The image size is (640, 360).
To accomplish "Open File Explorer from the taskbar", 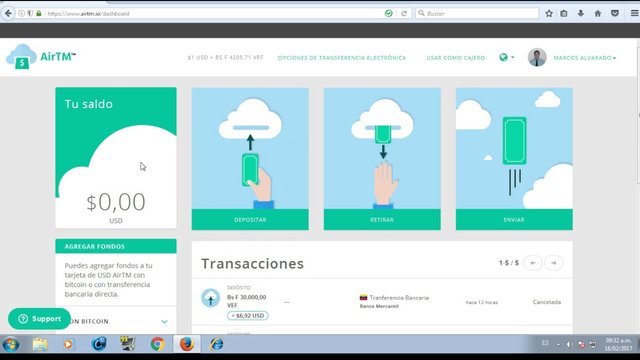I will pyautogui.click(x=40, y=344).
